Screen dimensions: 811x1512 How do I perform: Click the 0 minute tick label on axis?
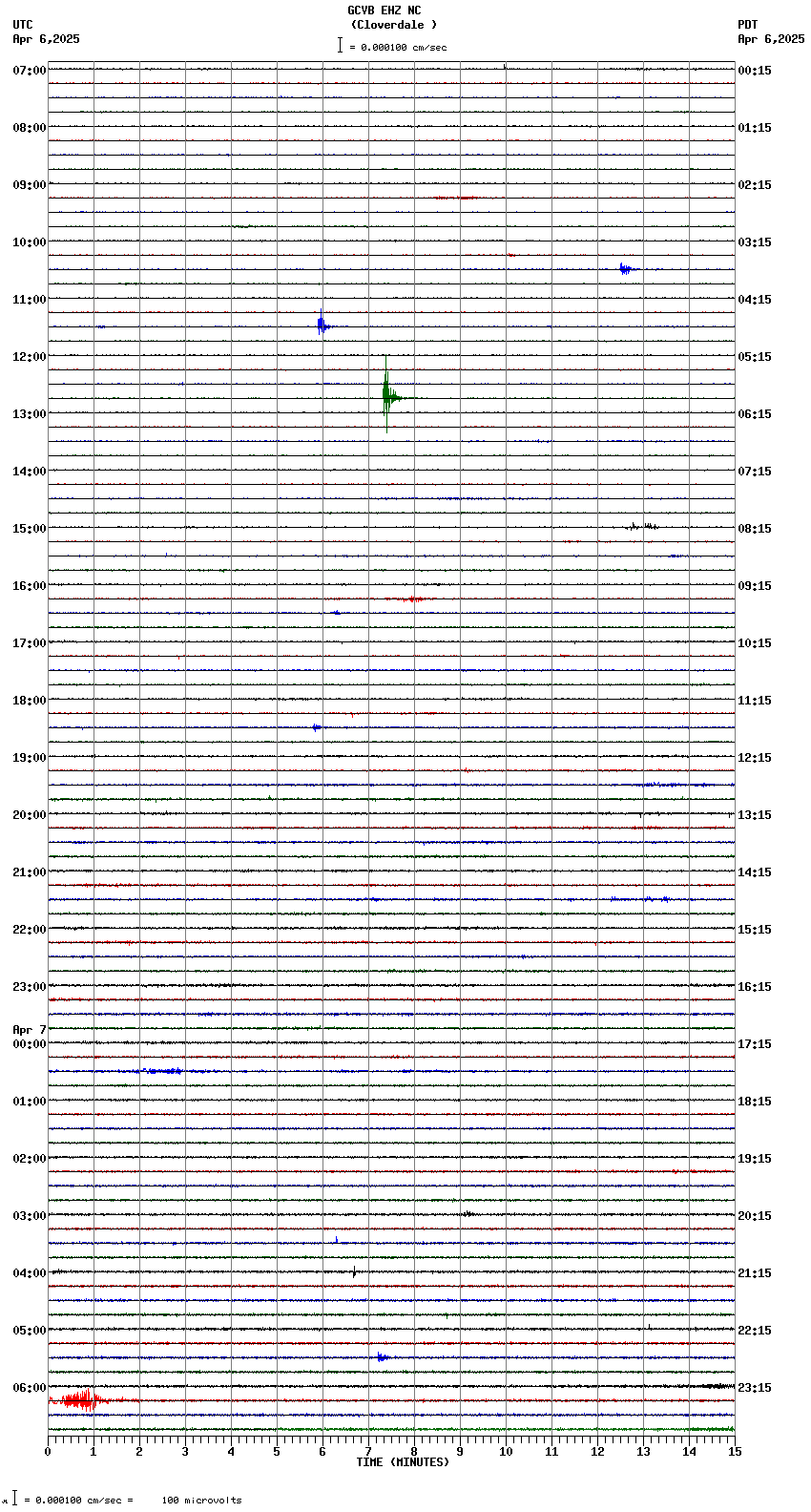click(x=48, y=1452)
